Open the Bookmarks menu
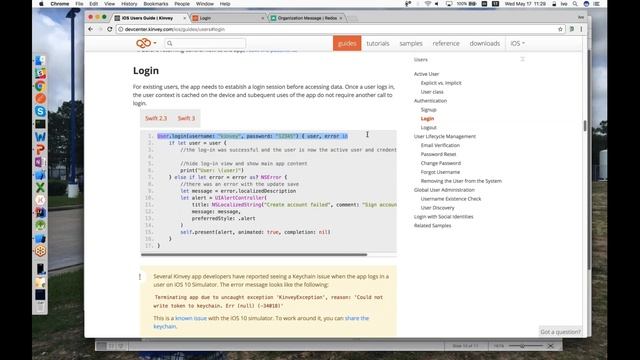The height and width of the screenshot is (360, 640). coord(156,4)
